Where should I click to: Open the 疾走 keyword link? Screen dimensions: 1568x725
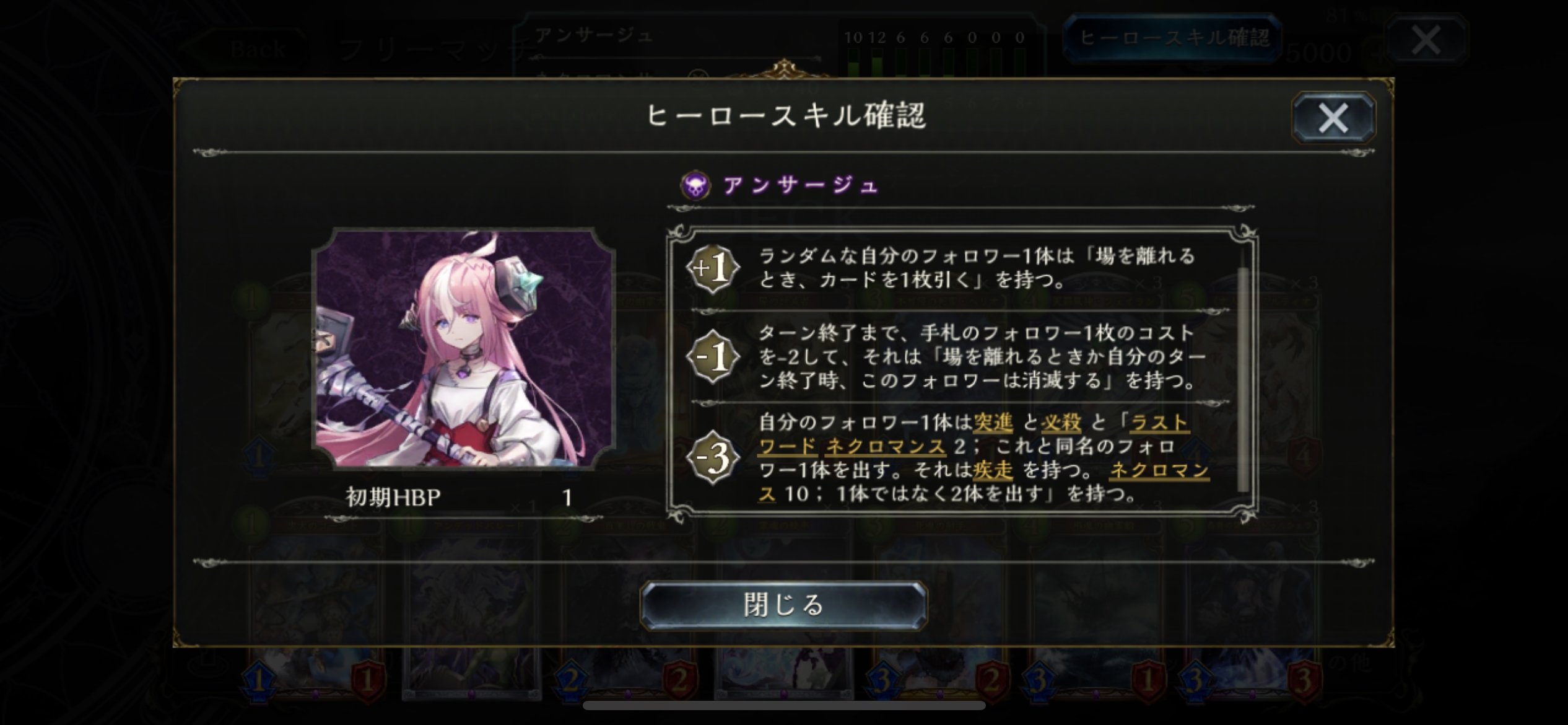(x=993, y=470)
